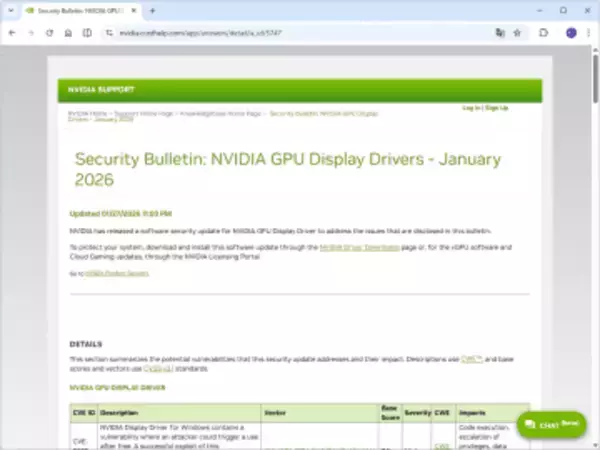The width and height of the screenshot is (600, 450).
Task: Open the NVIDIA Product Security link
Action: point(117,273)
